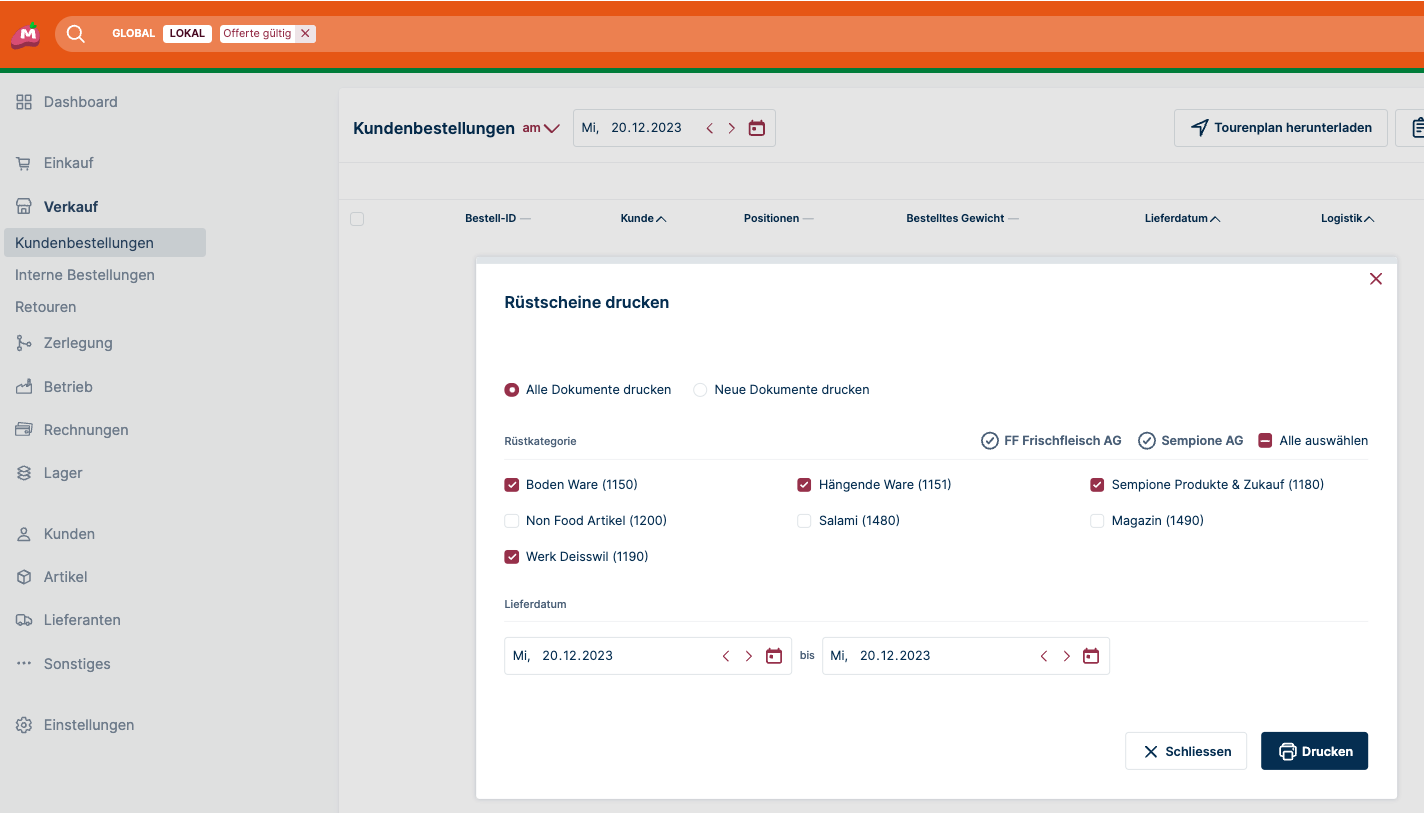The image size is (1424, 813).
Task: Uncheck Boden Ware (1150) checkbox
Action: [x=512, y=485]
